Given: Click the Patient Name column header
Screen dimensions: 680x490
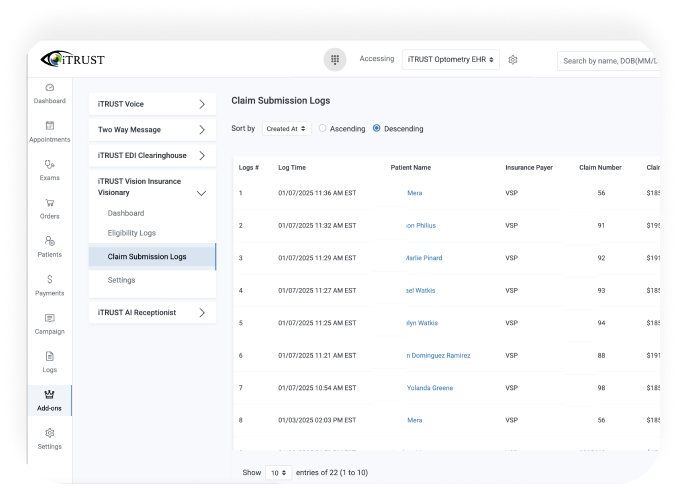Looking at the screenshot, I should (x=411, y=167).
